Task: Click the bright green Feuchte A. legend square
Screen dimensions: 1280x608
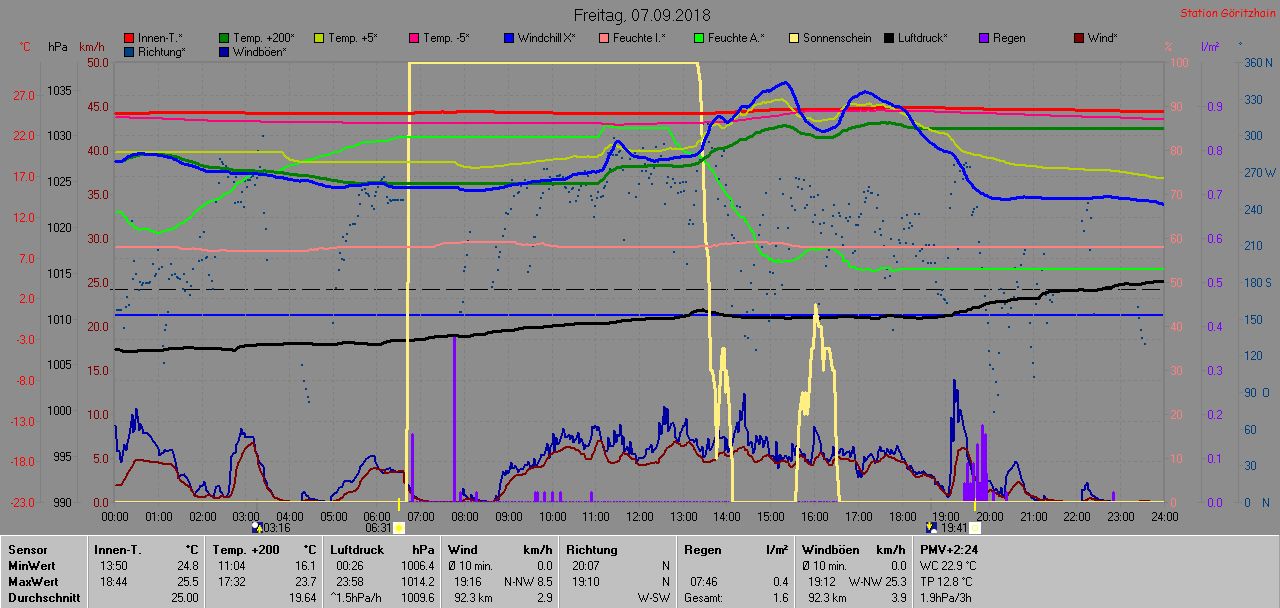Action: click(x=699, y=38)
